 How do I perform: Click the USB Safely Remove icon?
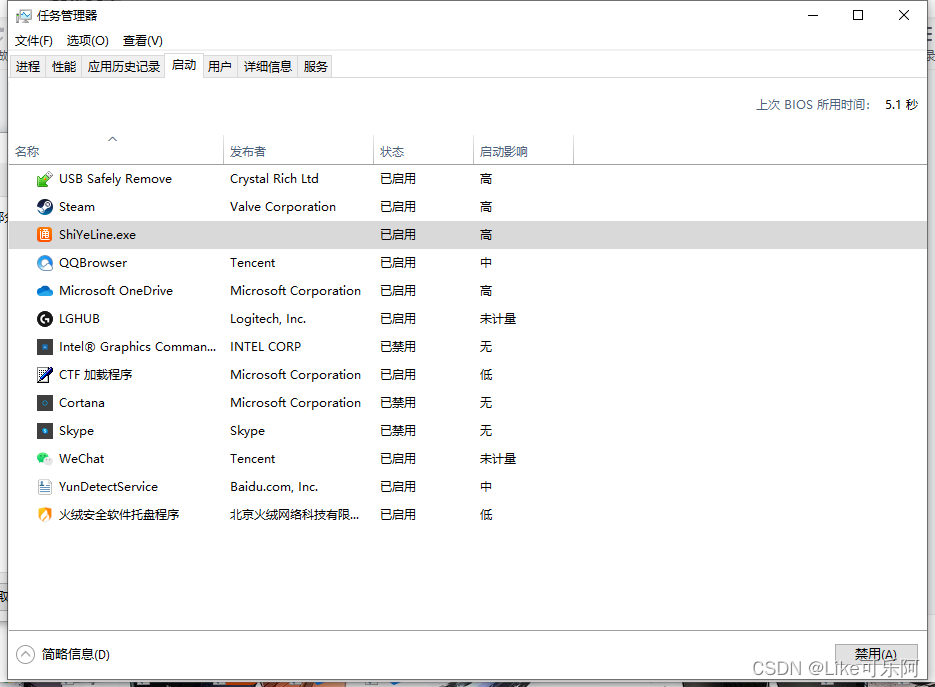[45, 179]
